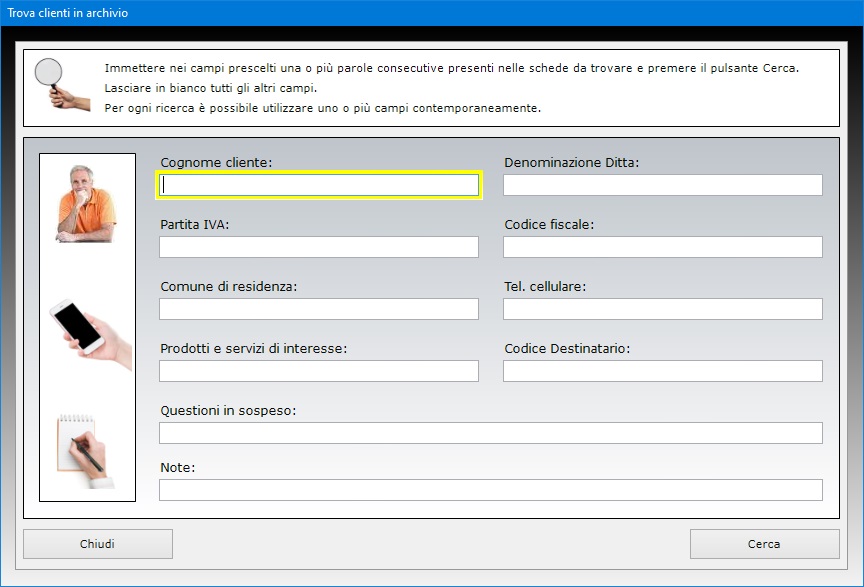864x587 pixels.
Task: Click the 'Partita IVA:' label
Action: pos(195,224)
